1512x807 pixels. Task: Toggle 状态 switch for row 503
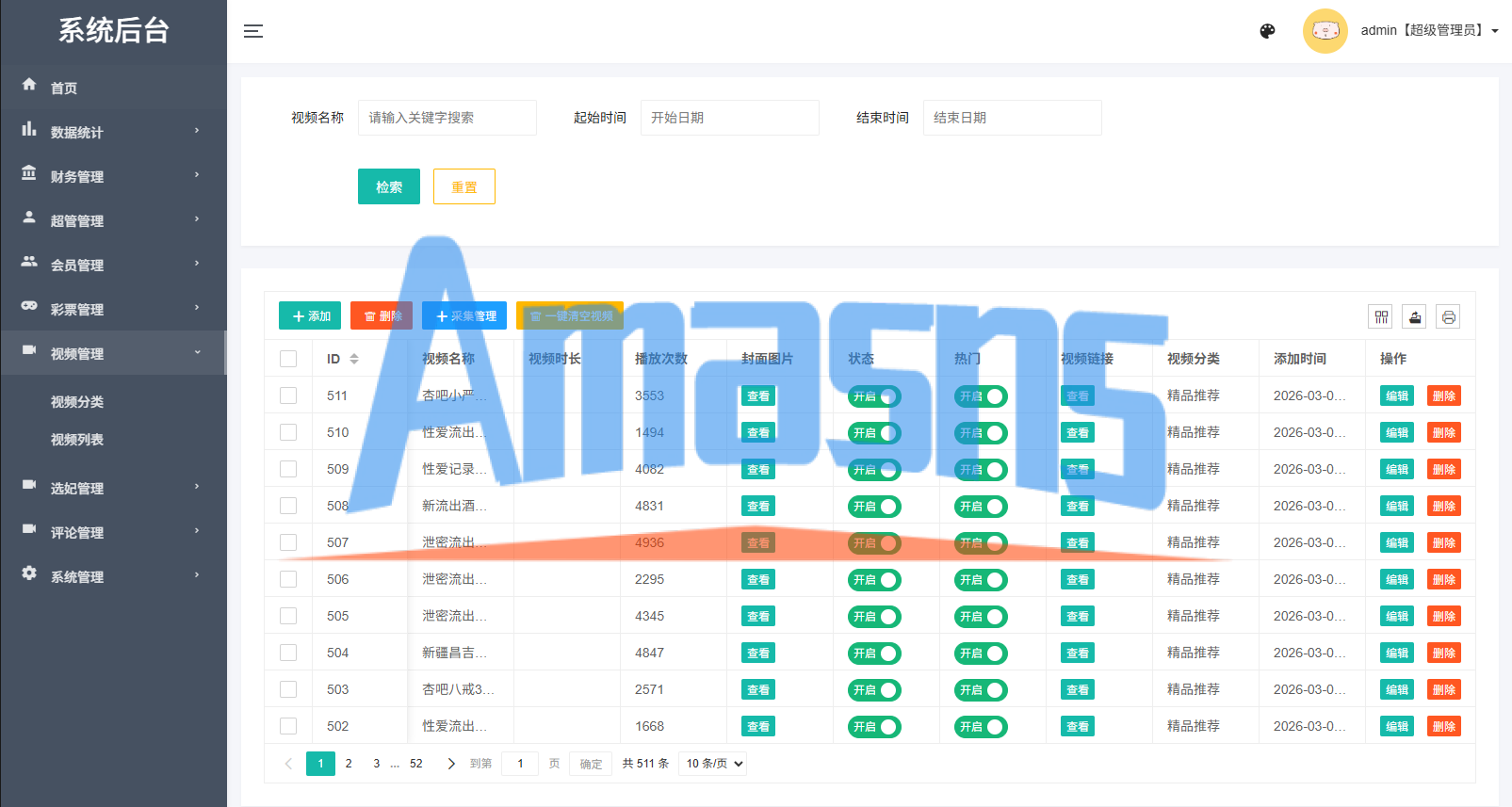pos(874,690)
